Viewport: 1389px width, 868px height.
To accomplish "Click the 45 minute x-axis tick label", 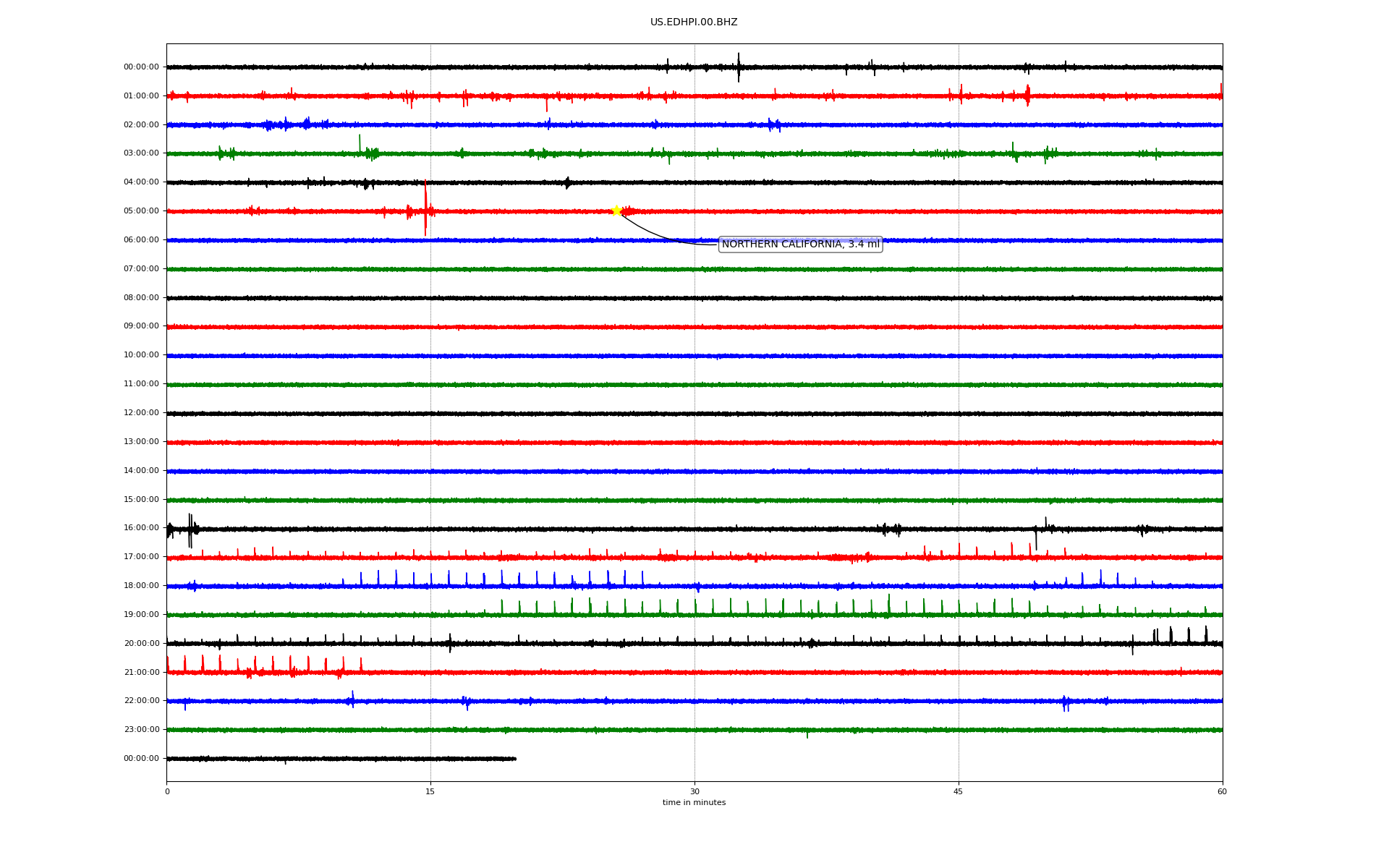I will pos(958,792).
